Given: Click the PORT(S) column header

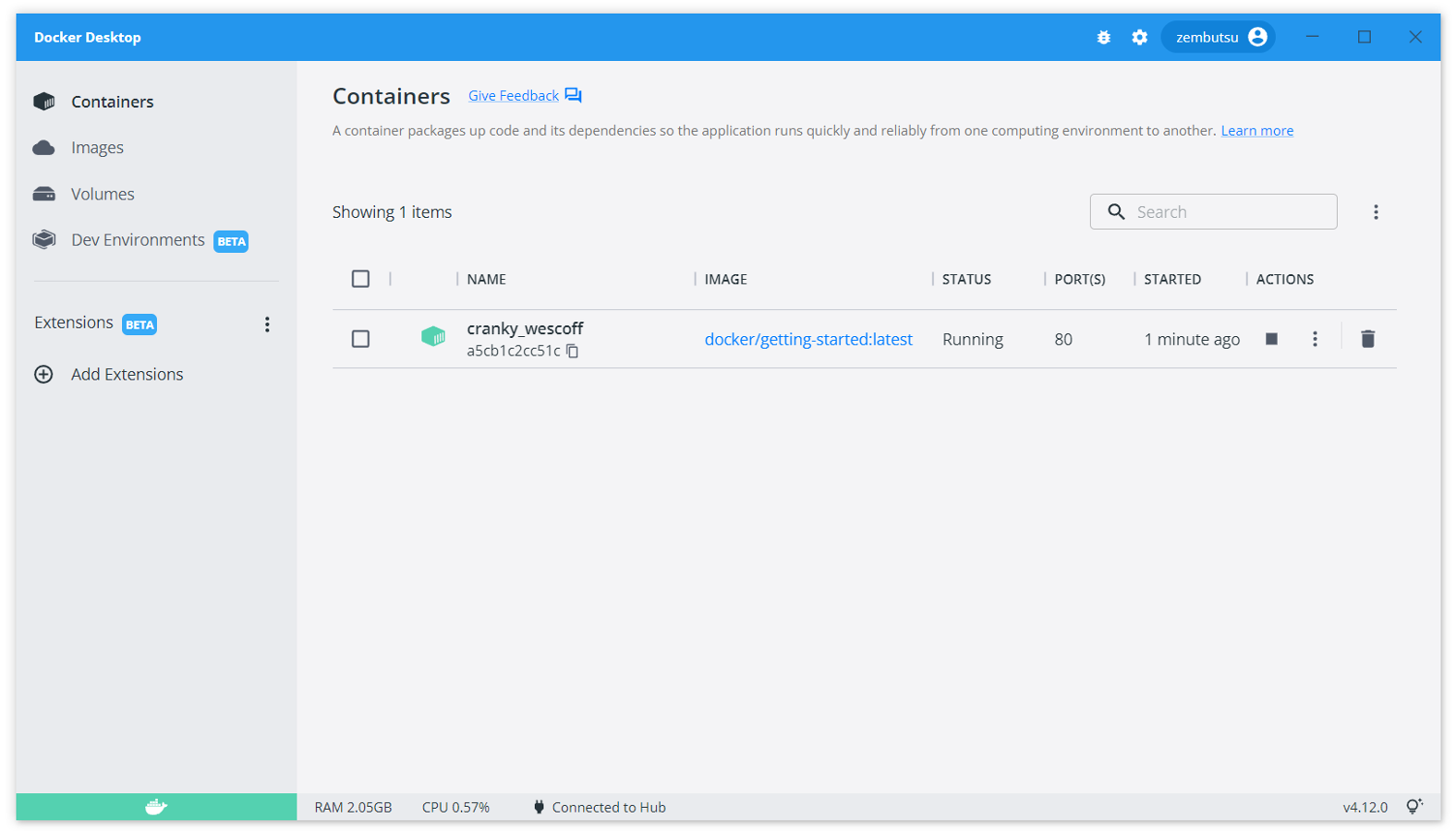Looking at the screenshot, I should (1080, 279).
